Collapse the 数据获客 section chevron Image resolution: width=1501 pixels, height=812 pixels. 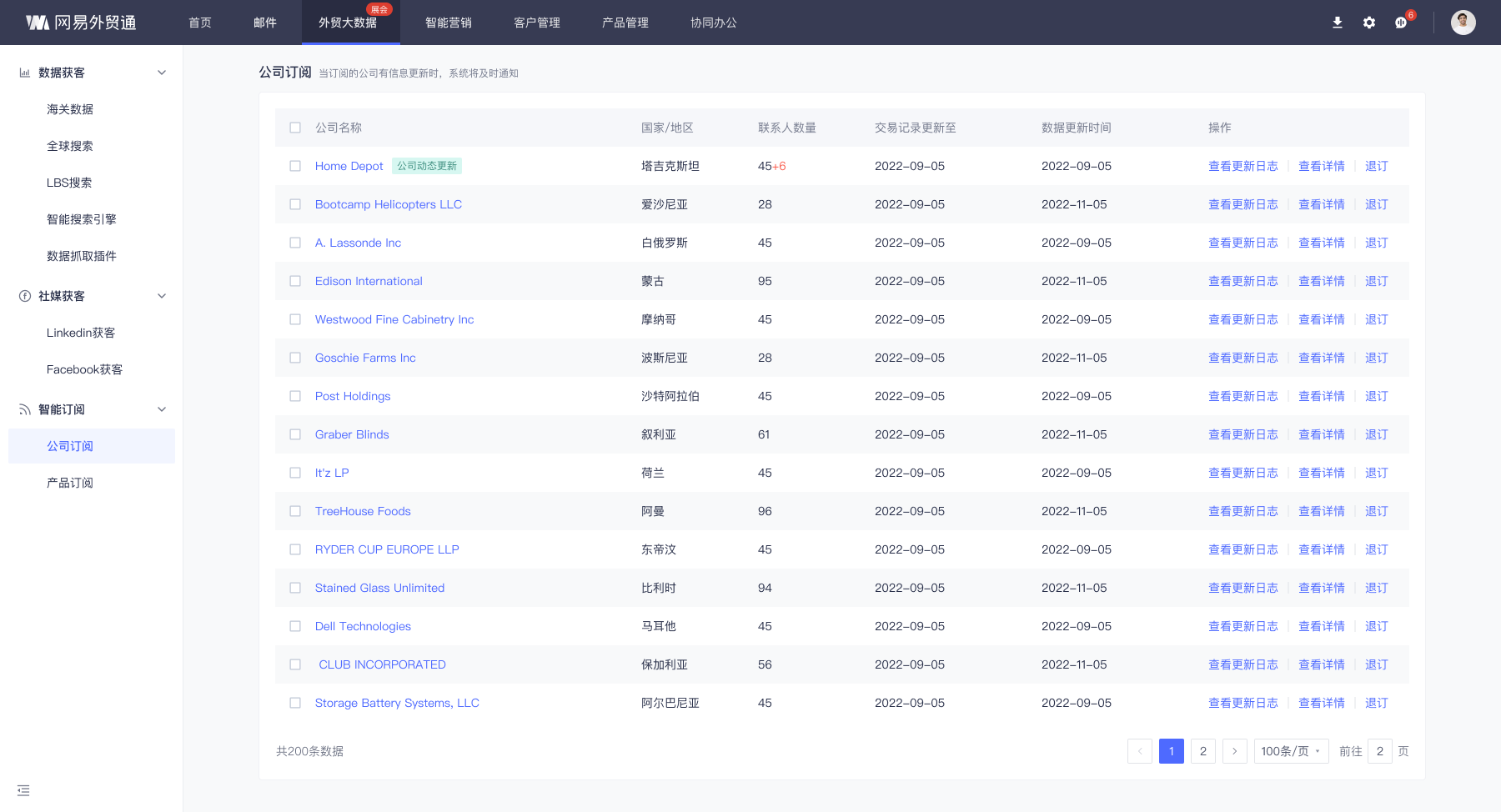pos(162,73)
